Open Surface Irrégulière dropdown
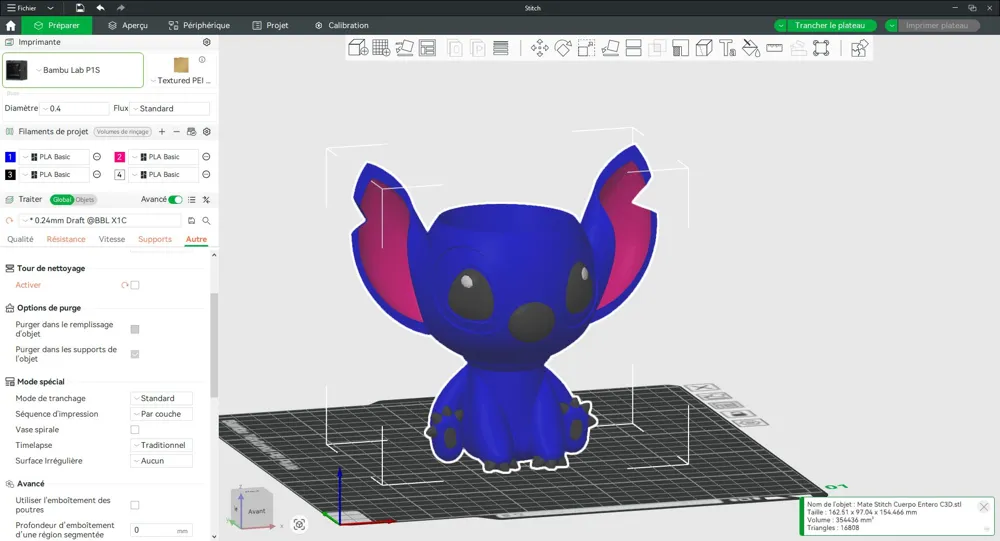The height and width of the screenshot is (541, 1000). (x=161, y=461)
